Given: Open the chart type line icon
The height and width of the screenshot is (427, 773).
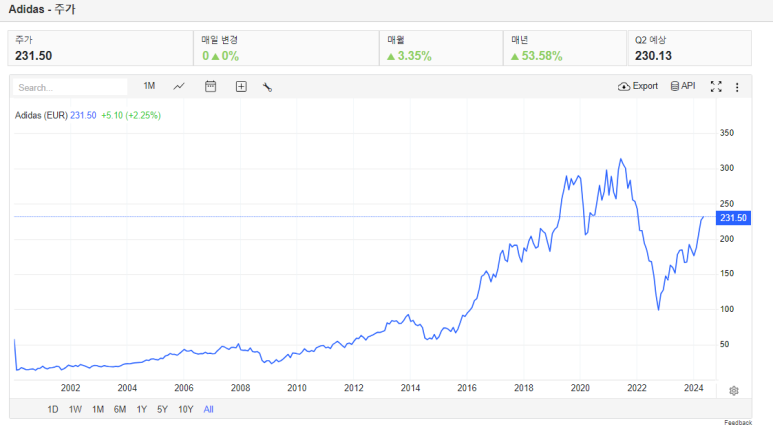Looking at the screenshot, I should coord(179,87).
